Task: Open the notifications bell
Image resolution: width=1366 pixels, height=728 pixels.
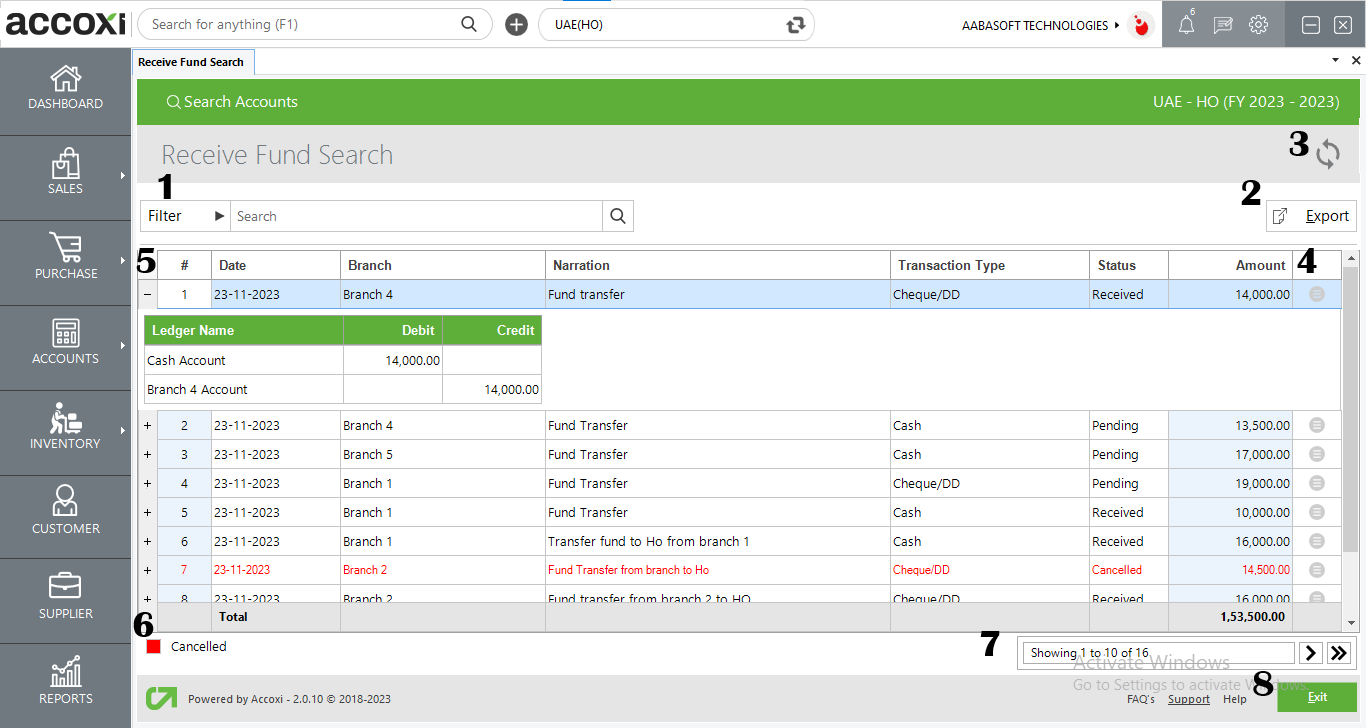Action: click(1186, 24)
